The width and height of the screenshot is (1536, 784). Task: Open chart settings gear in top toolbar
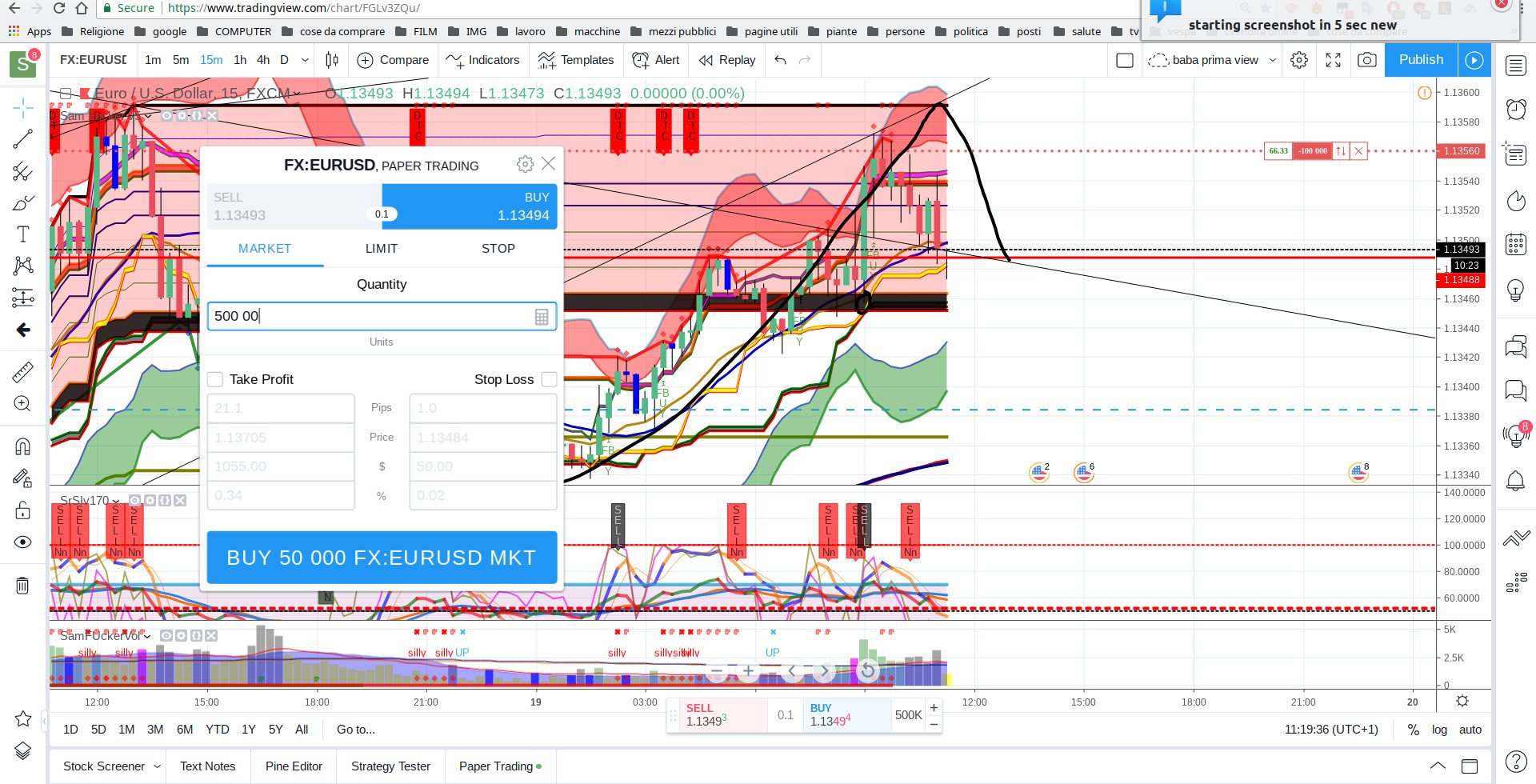pos(1299,60)
